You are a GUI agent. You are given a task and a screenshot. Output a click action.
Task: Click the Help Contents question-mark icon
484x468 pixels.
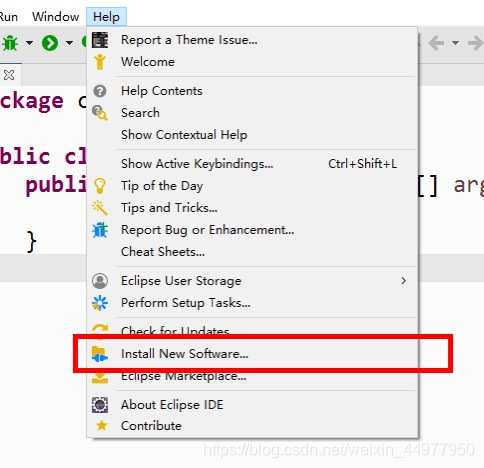click(x=100, y=91)
